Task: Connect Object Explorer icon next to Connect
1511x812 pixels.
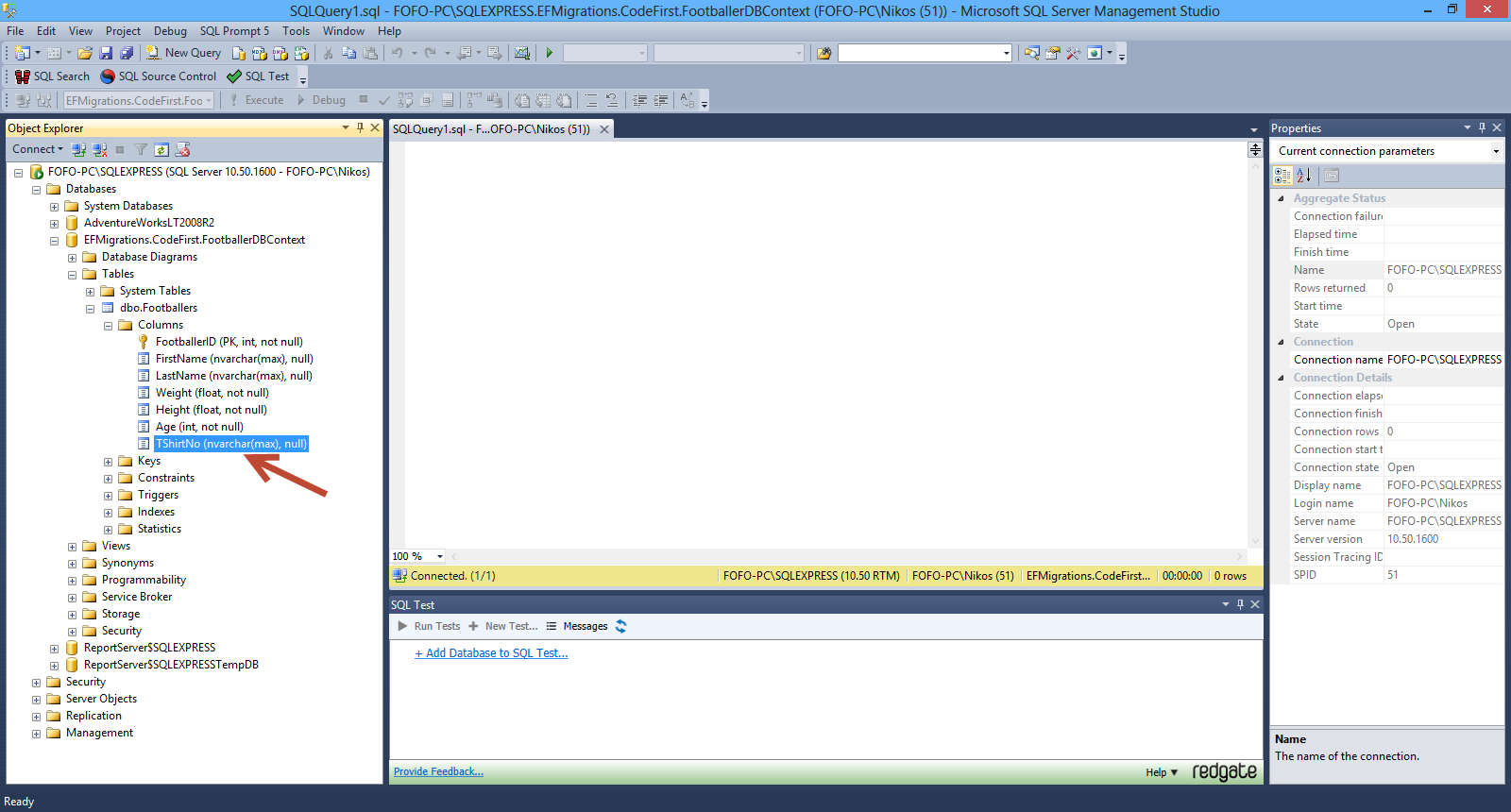Action: (x=79, y=149)
